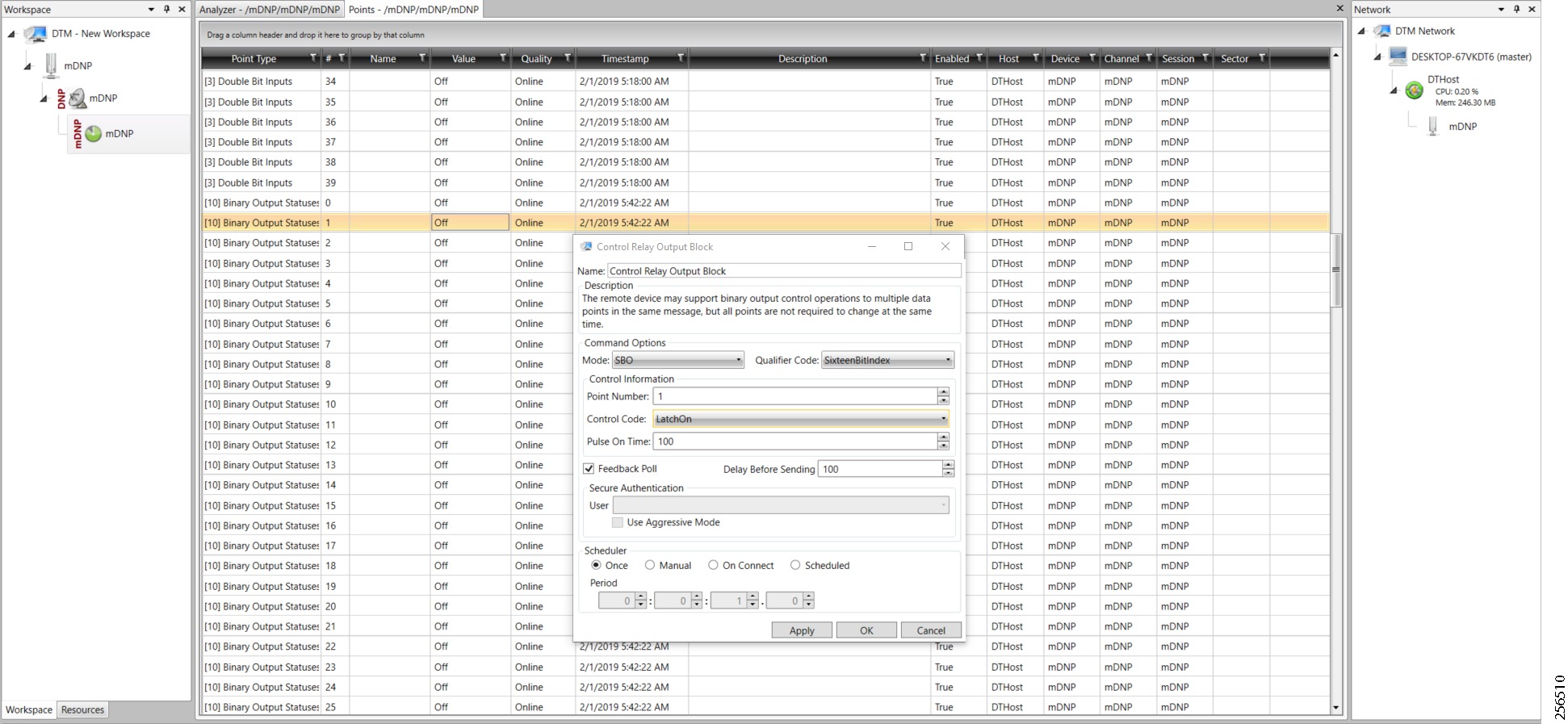Viewport: 1568px width, 724px height.
Task: Click the Apply button
Action: [x=801, y=630]
